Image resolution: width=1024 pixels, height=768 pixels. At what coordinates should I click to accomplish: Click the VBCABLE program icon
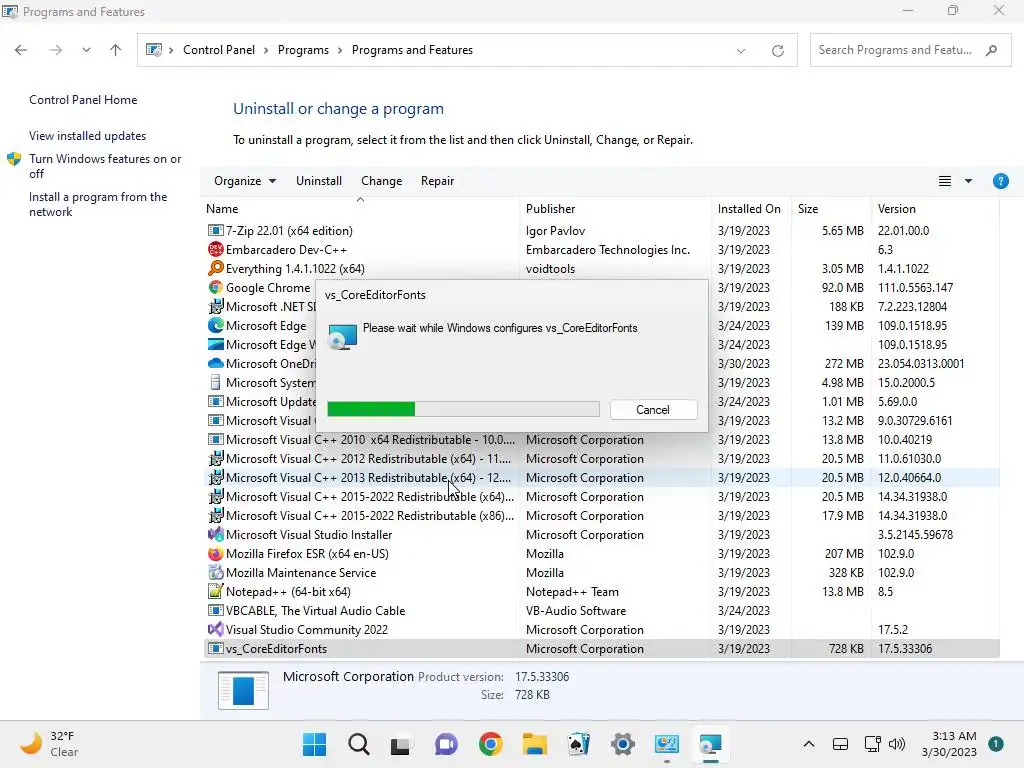(216, 611)
